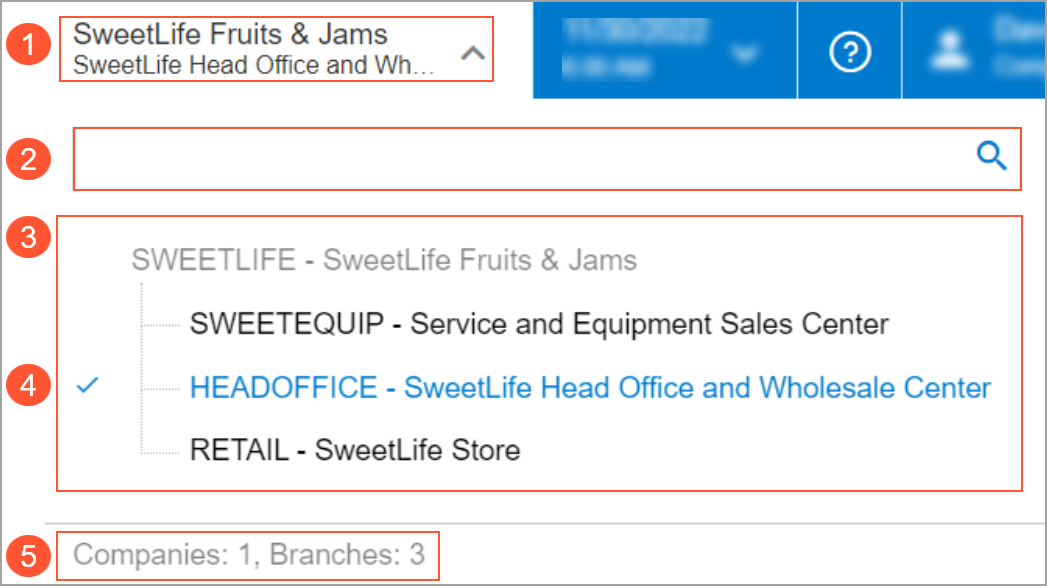Select SWEETLIFE - SweetLife Fruits & Jams company

tap(384, 261)
